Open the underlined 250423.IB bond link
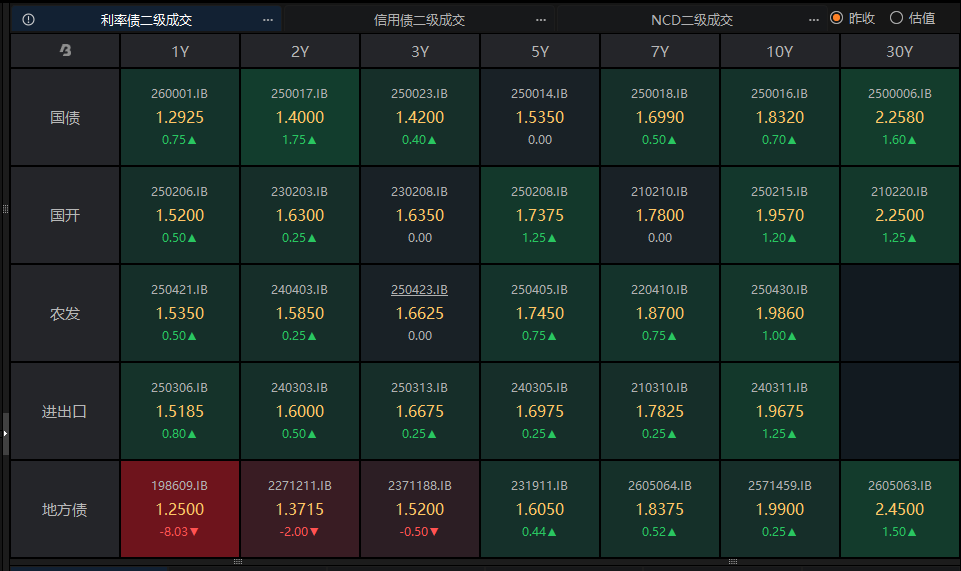This screenshot has width=961, height=571. click(x=419, y=289)
